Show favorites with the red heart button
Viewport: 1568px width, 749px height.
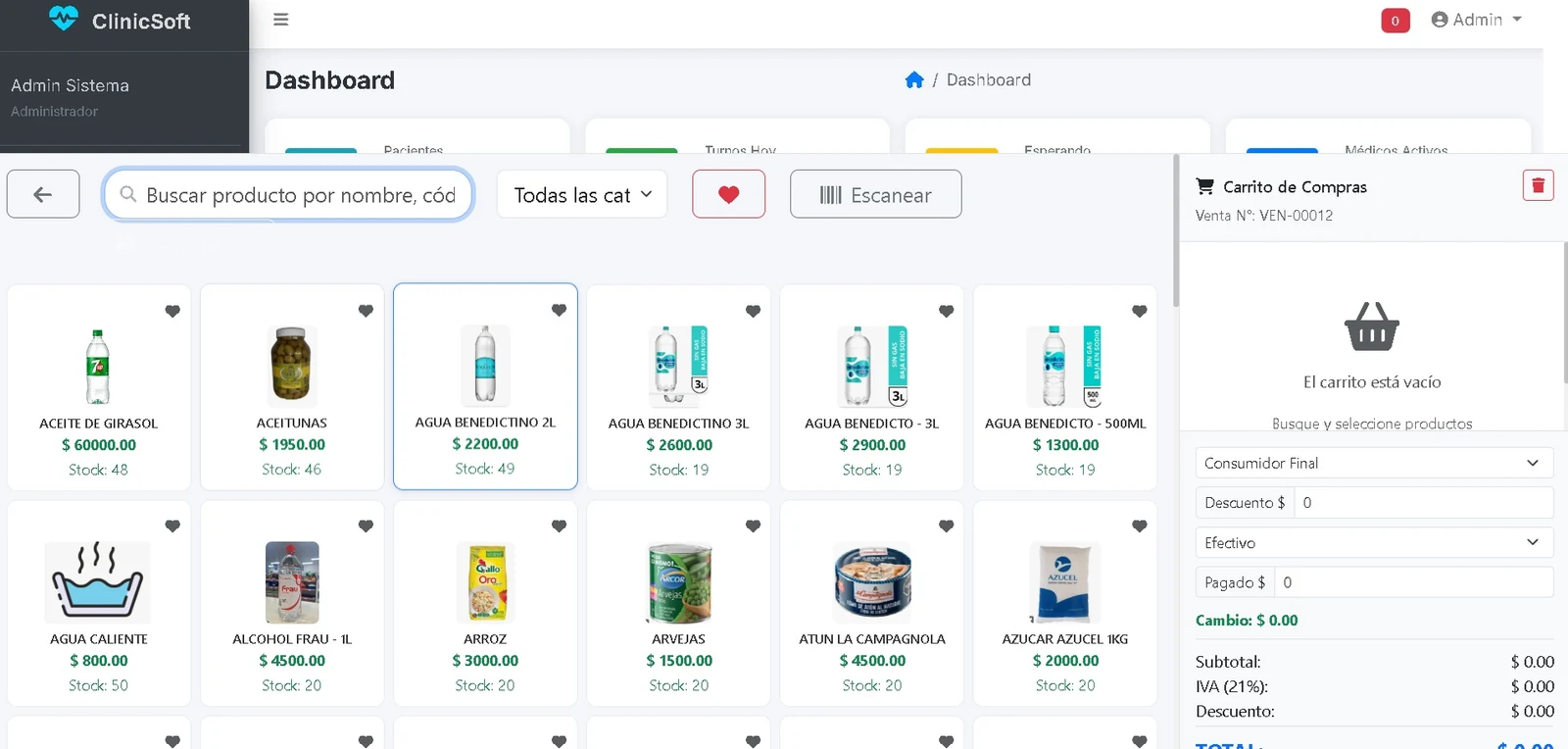pos(728,194)
